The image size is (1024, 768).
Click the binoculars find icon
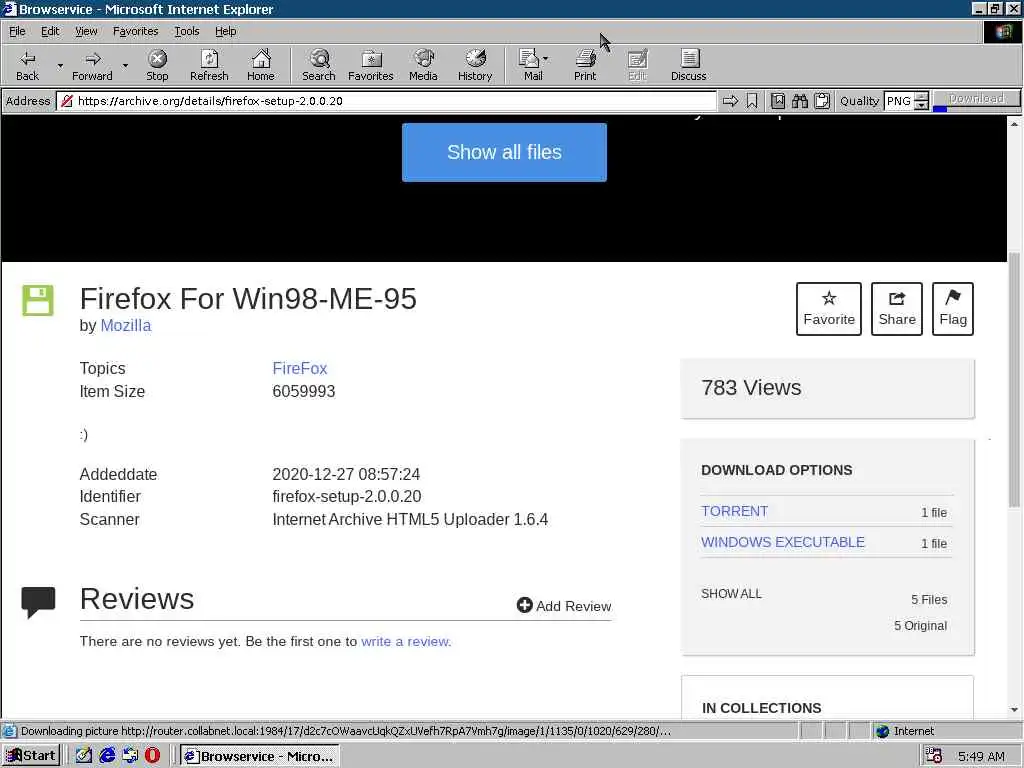pyautogui.click(x=800, y=101)
